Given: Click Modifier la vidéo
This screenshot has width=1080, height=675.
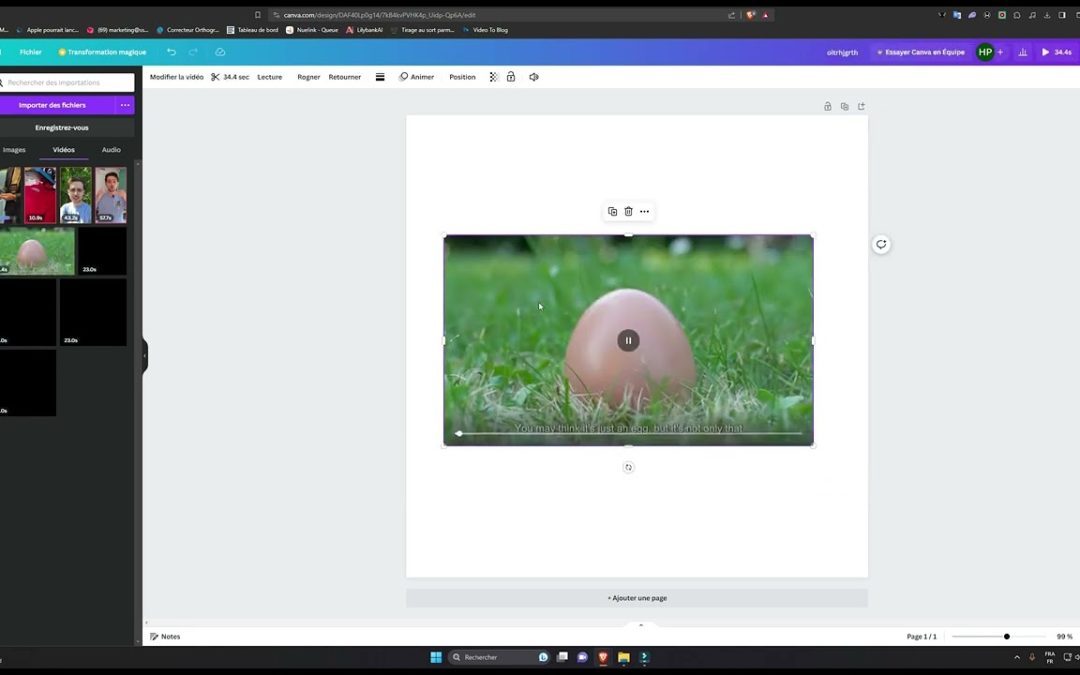Looking at the screenshot, I should (176, 77).
